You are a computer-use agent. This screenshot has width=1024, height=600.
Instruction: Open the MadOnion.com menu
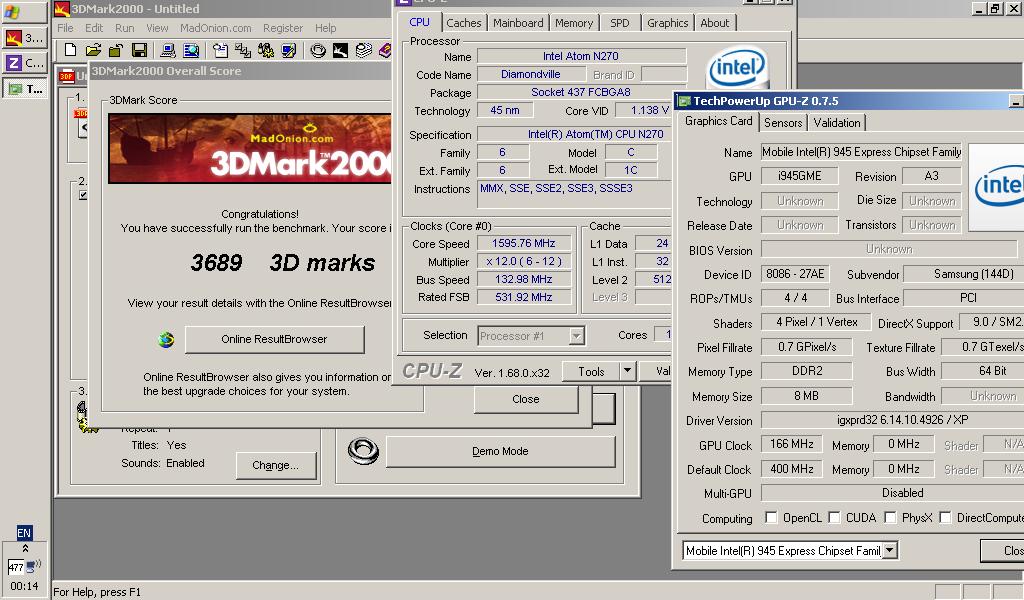pos(216,28)
